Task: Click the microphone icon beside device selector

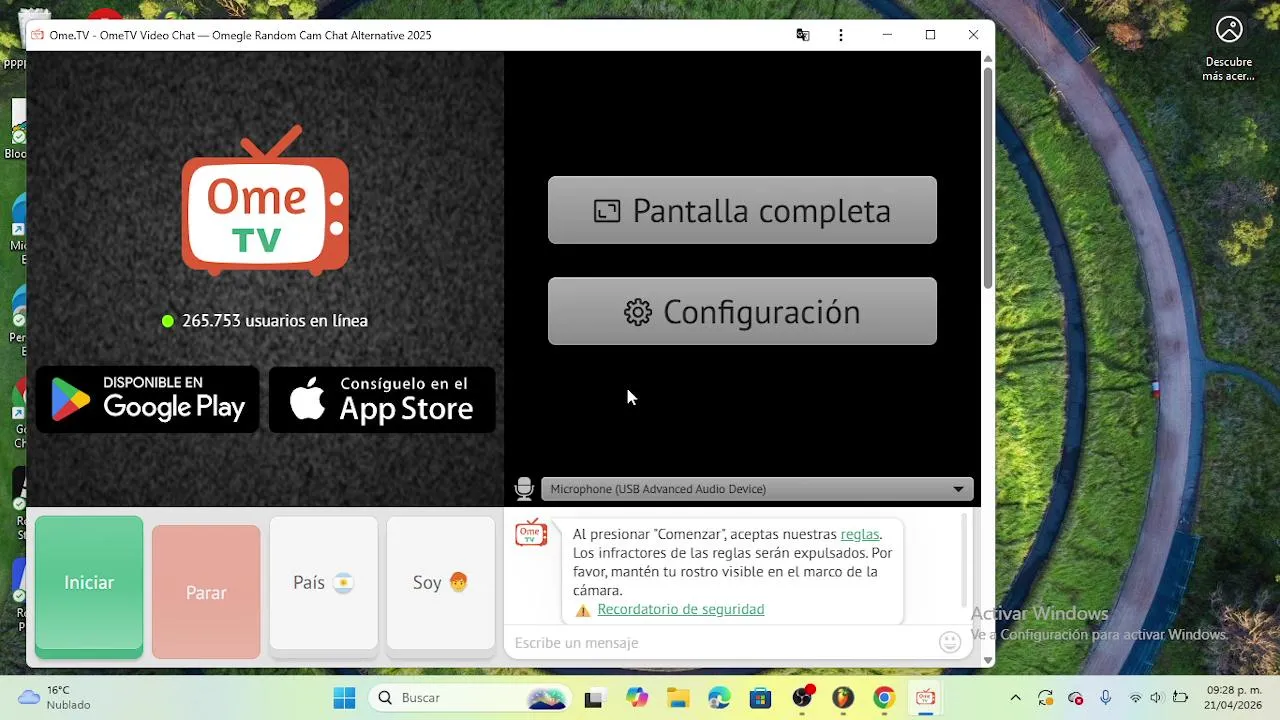Action: (524, 489)
